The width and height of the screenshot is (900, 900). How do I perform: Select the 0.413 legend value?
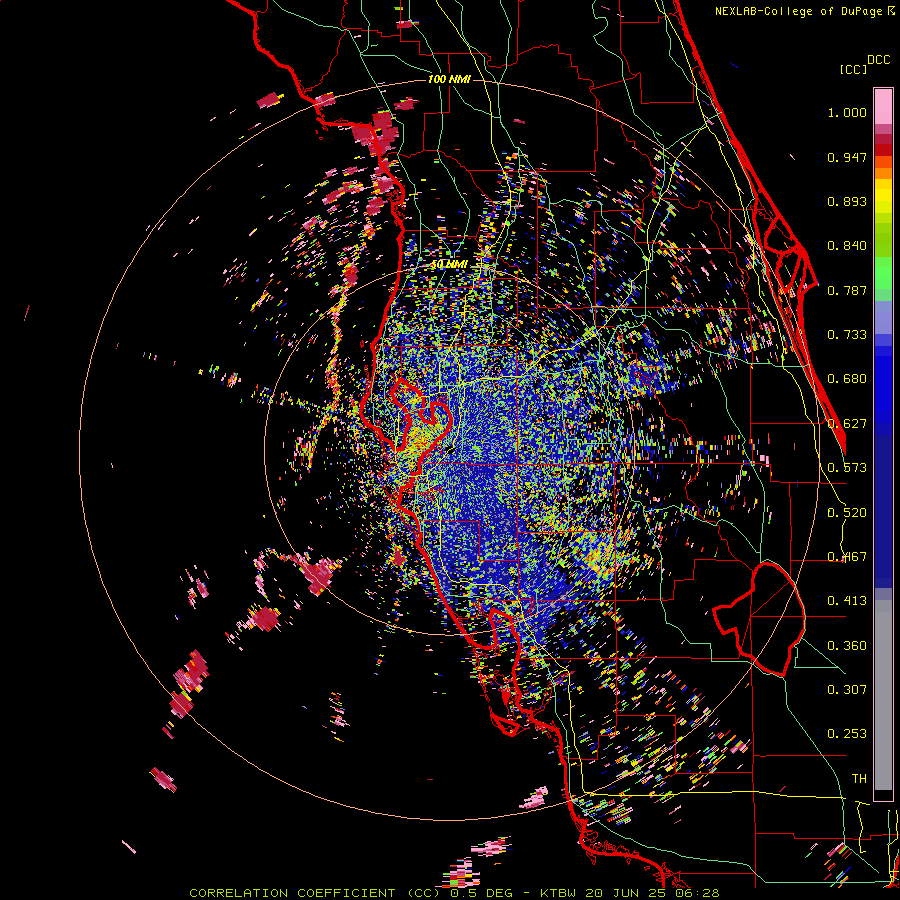tap(847, 601)
